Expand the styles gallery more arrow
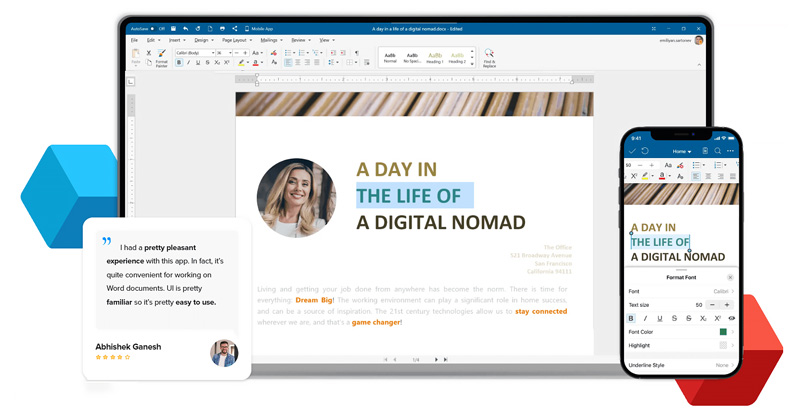800x414 pixels. pyautogui.click(x=472, y=64)
